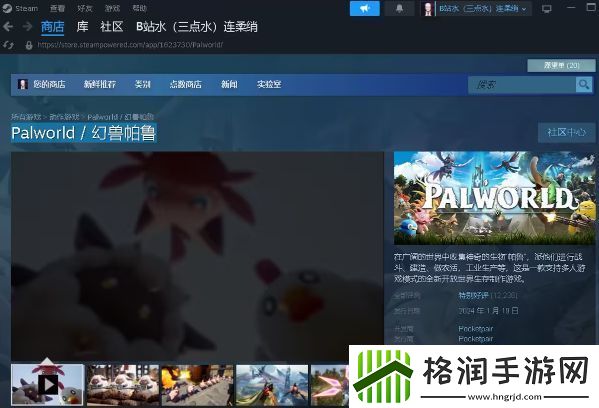Switch to the 社区 tab

click(112, 27)
